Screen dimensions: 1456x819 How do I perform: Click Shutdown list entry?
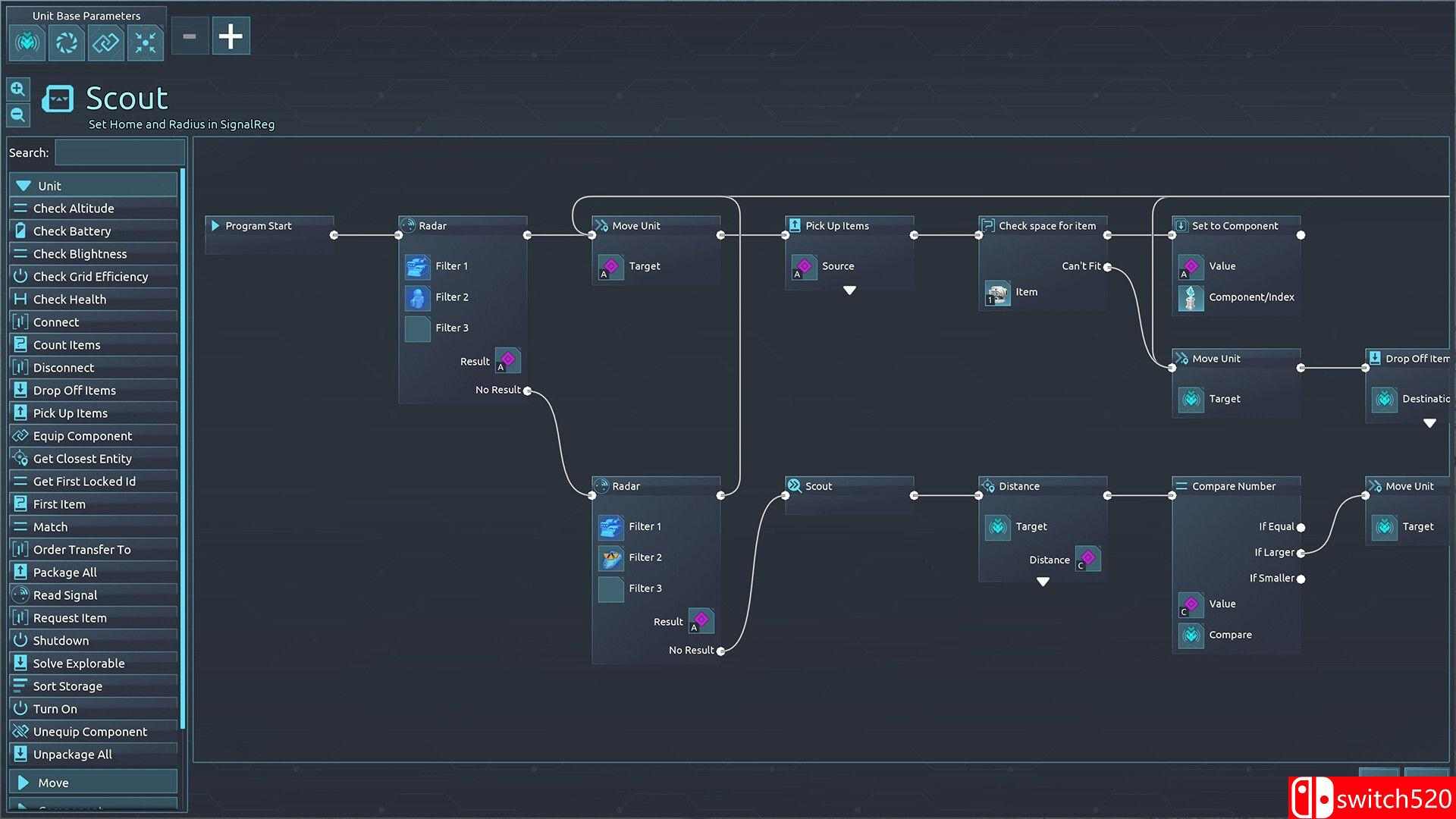click(93, 640)
